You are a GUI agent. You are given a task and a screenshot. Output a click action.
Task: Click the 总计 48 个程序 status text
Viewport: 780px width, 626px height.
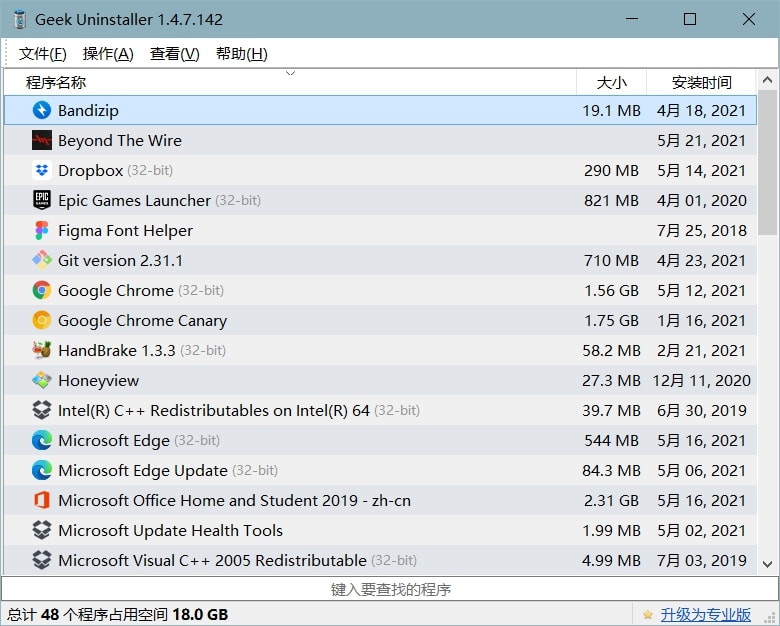pyautogui.click(x=117, y=615)
